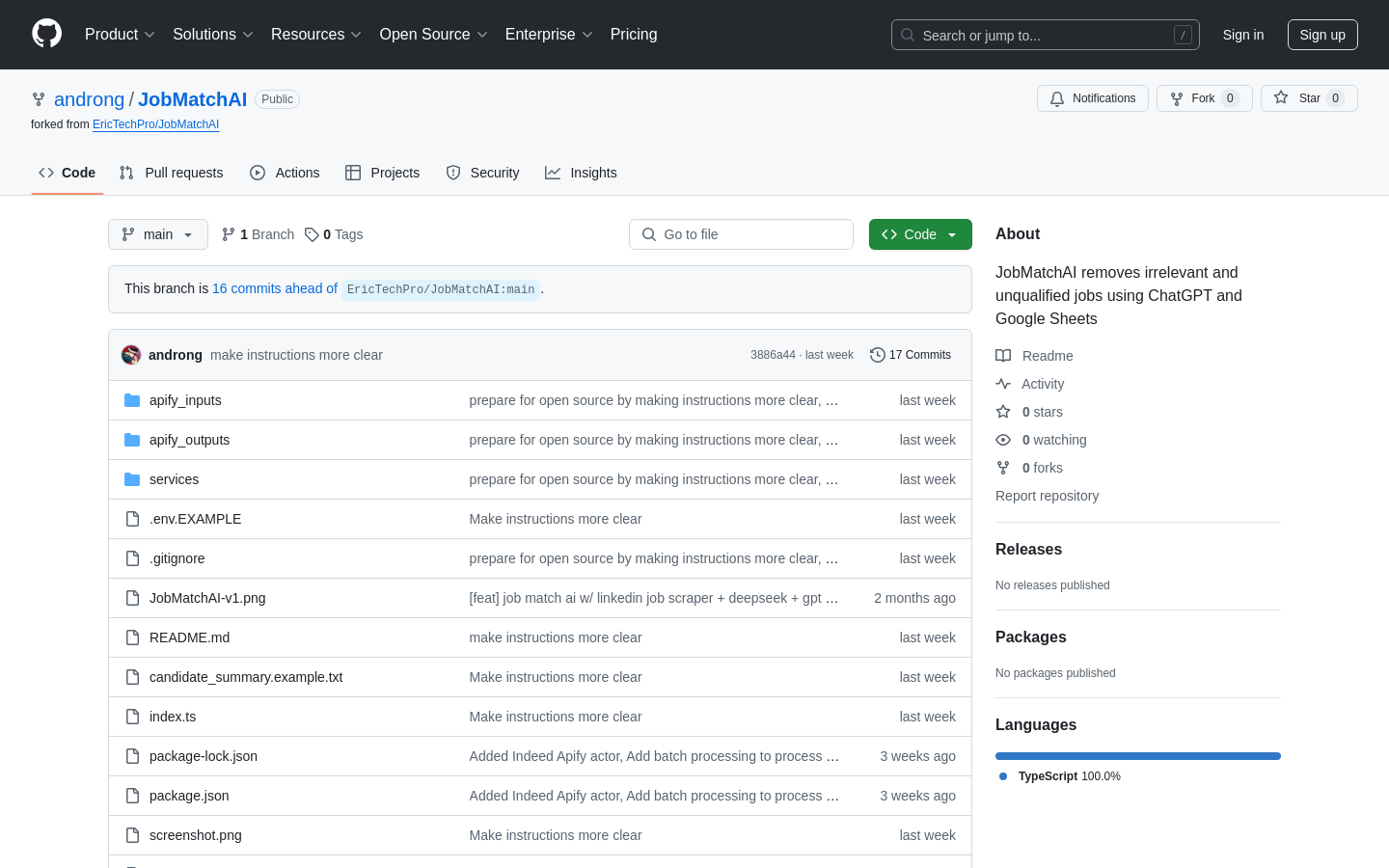
Task: Click the eye icon beside 0 watching
Action: click(1003, 440)
